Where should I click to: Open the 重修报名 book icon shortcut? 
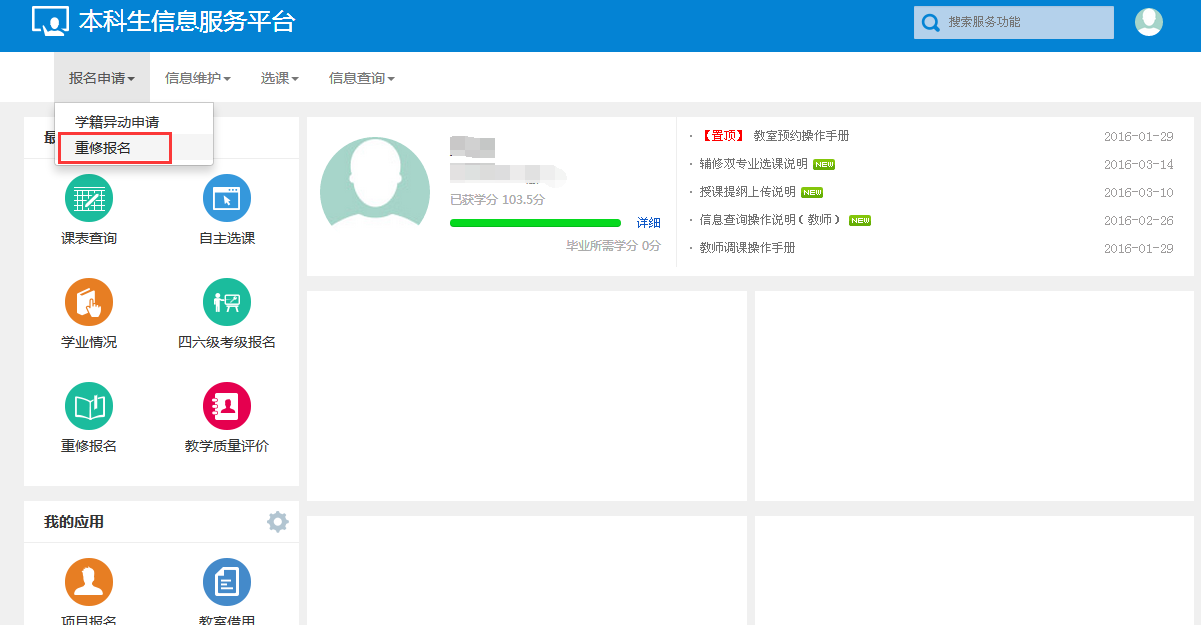(89, 406)
